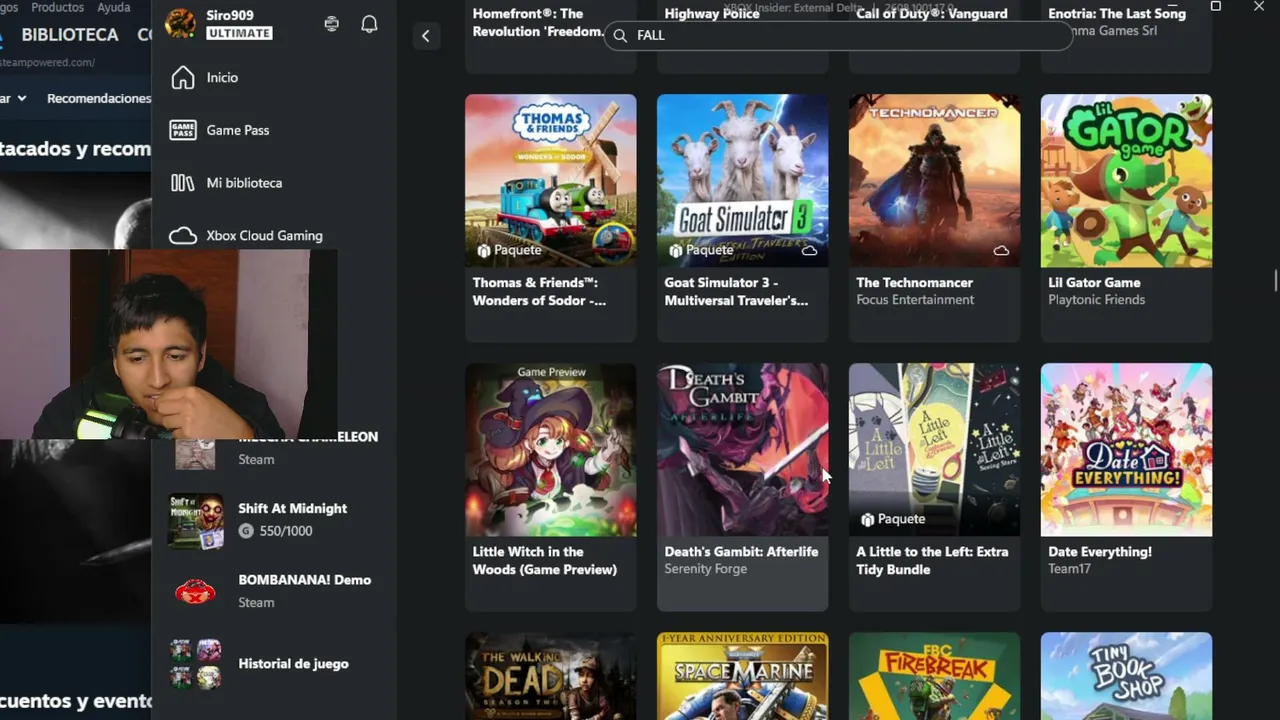
Task: Open Mi biblioteca via its books icon
Action: coord(183,183)
